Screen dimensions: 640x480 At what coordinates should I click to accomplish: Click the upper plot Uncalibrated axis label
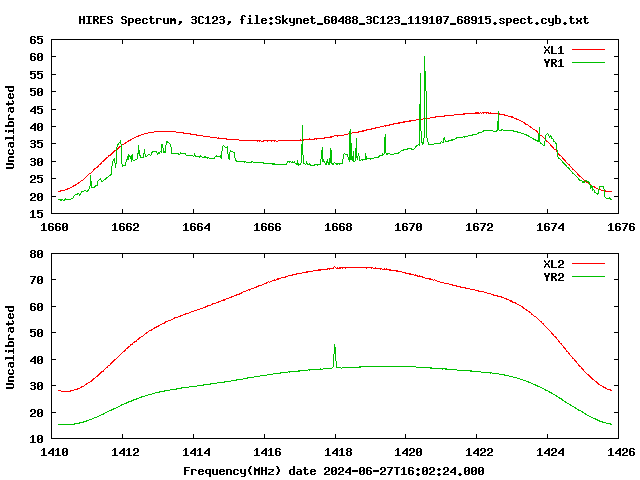pos(10,127)
